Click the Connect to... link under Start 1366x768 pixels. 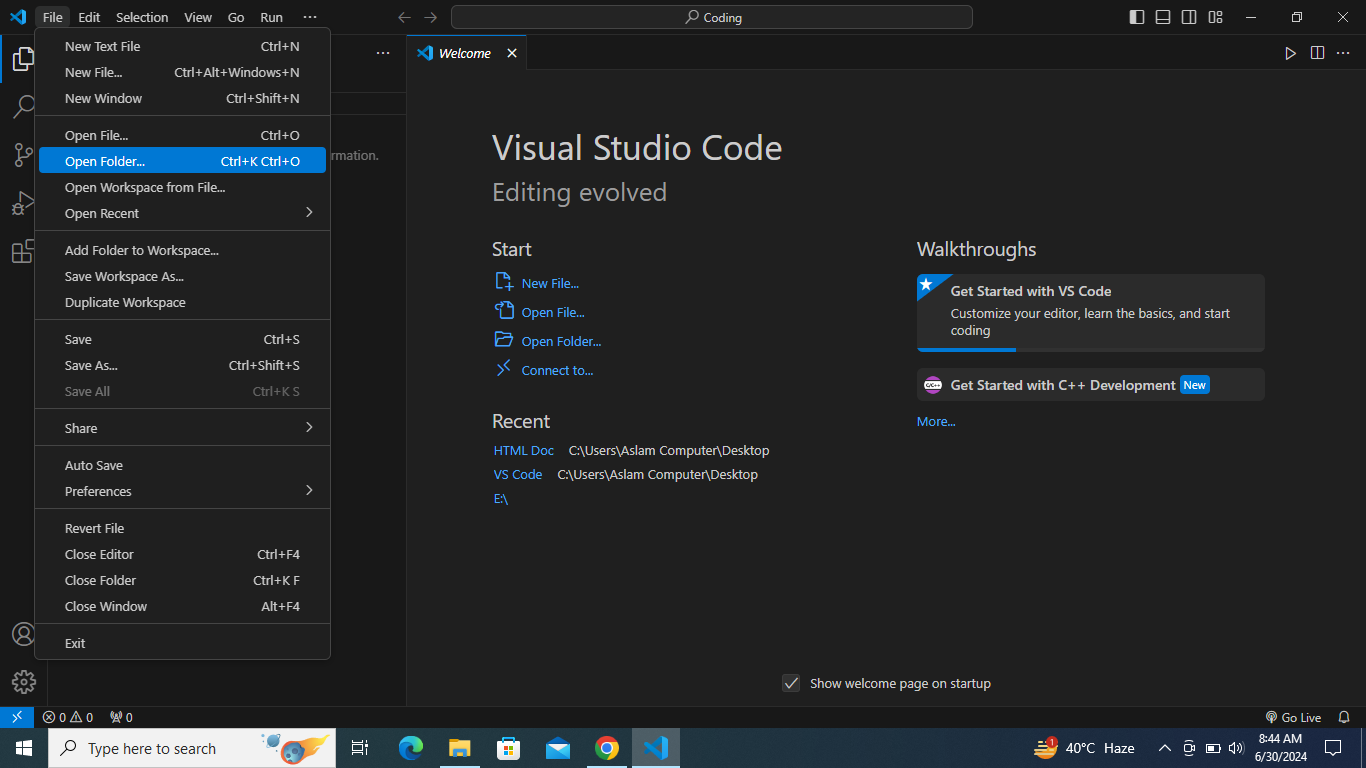click(557, 370)
